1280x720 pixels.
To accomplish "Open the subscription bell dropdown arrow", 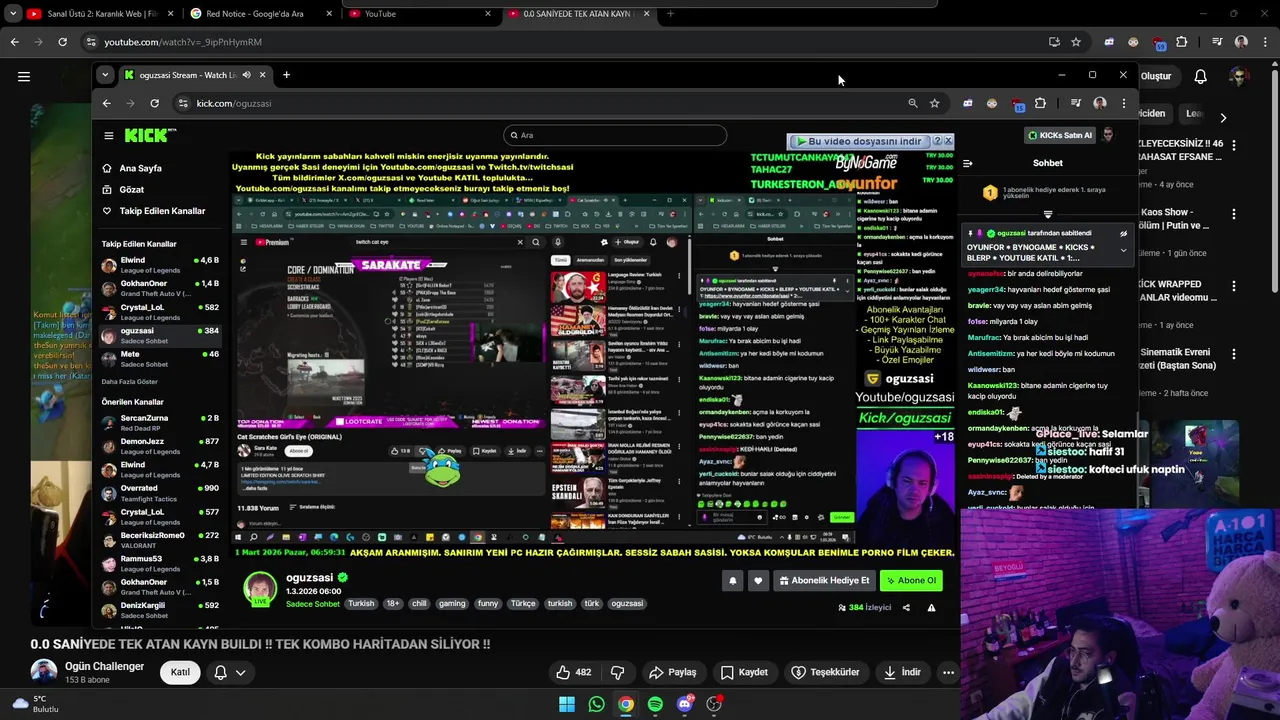I will point(240,673).
